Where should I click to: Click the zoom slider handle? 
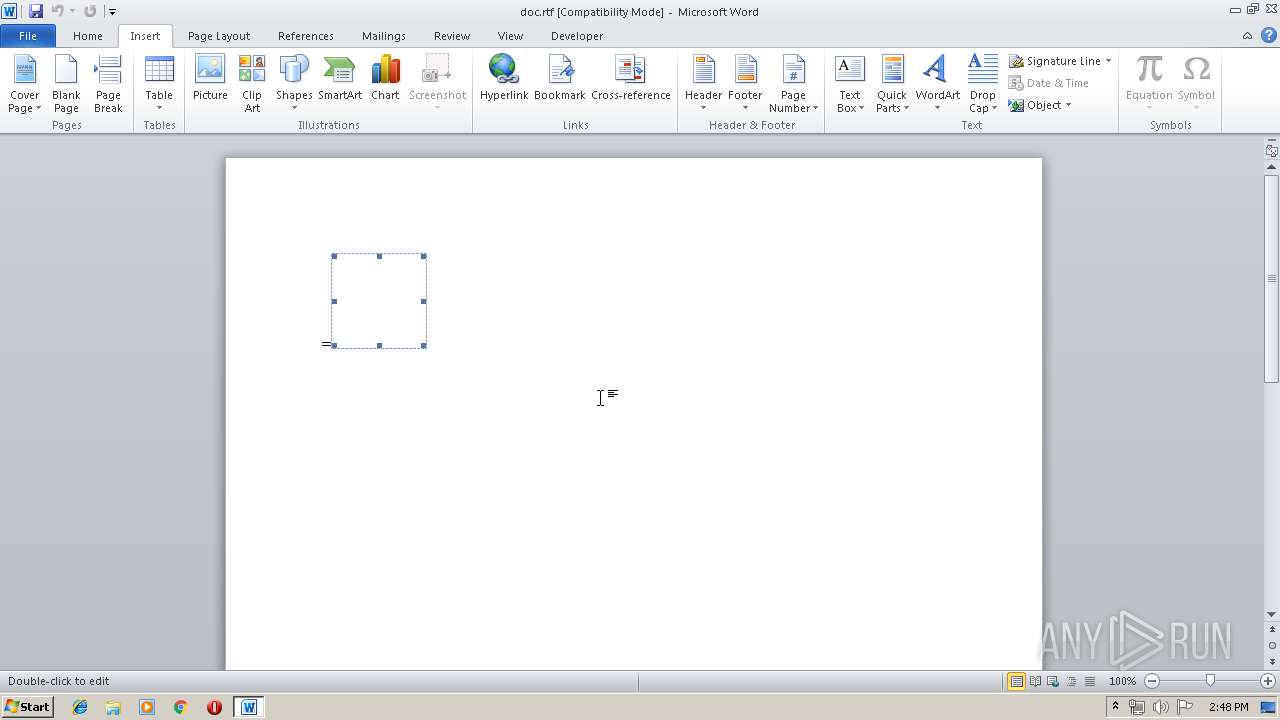1210,681
